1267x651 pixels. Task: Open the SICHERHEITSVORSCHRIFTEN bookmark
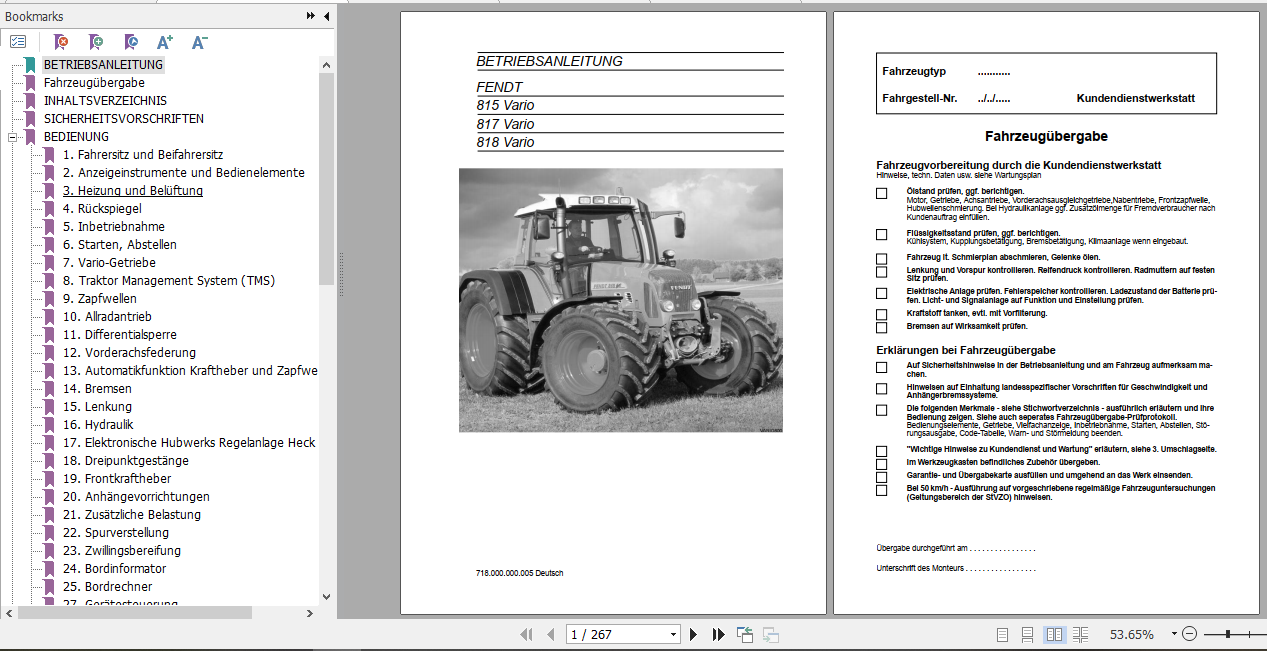(x=124, y=119)
